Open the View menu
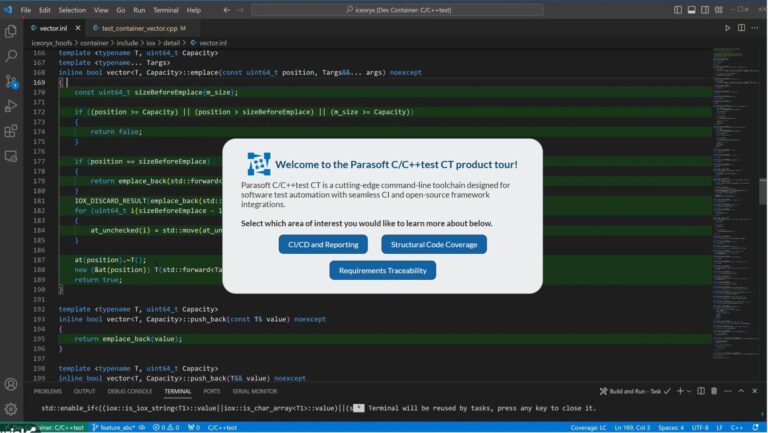Screen dimensions: 768x433 pyautogui.click(x=101, y=10)
